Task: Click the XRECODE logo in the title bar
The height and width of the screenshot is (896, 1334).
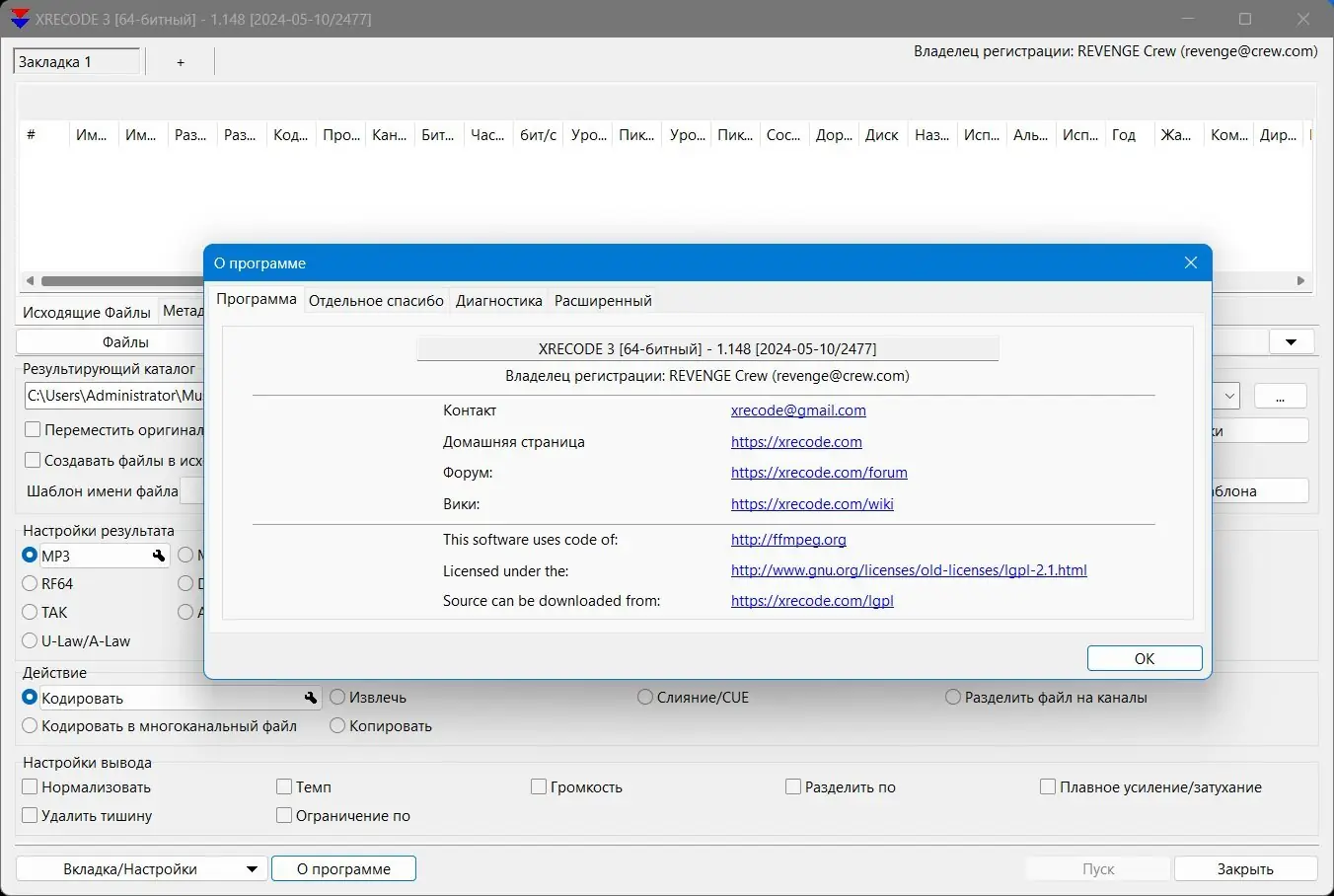Action: tap(20, 19)
